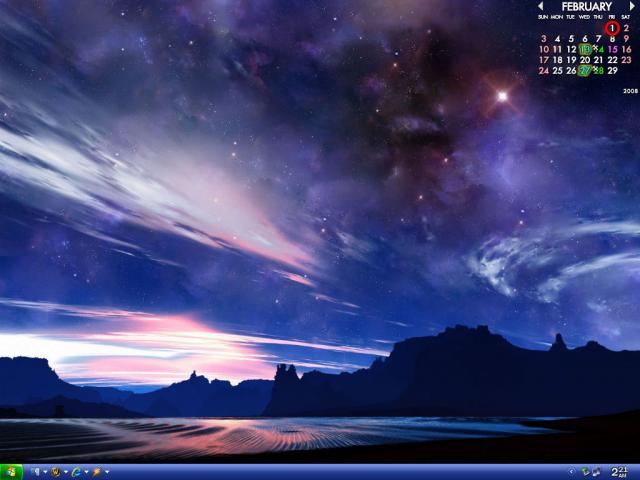Launch World of Warcraft from quick launch
The width and height of the screenshot is (640, 480).
pyautogui.click(x=56, y=472)
